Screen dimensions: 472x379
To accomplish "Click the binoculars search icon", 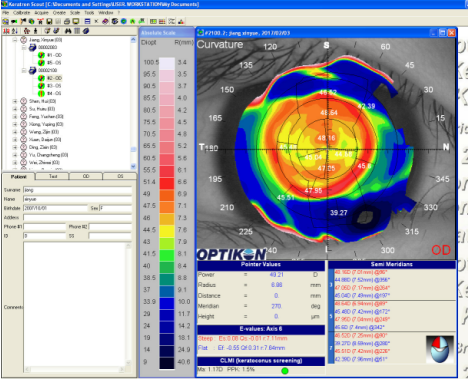I will [x=68, y=31].
